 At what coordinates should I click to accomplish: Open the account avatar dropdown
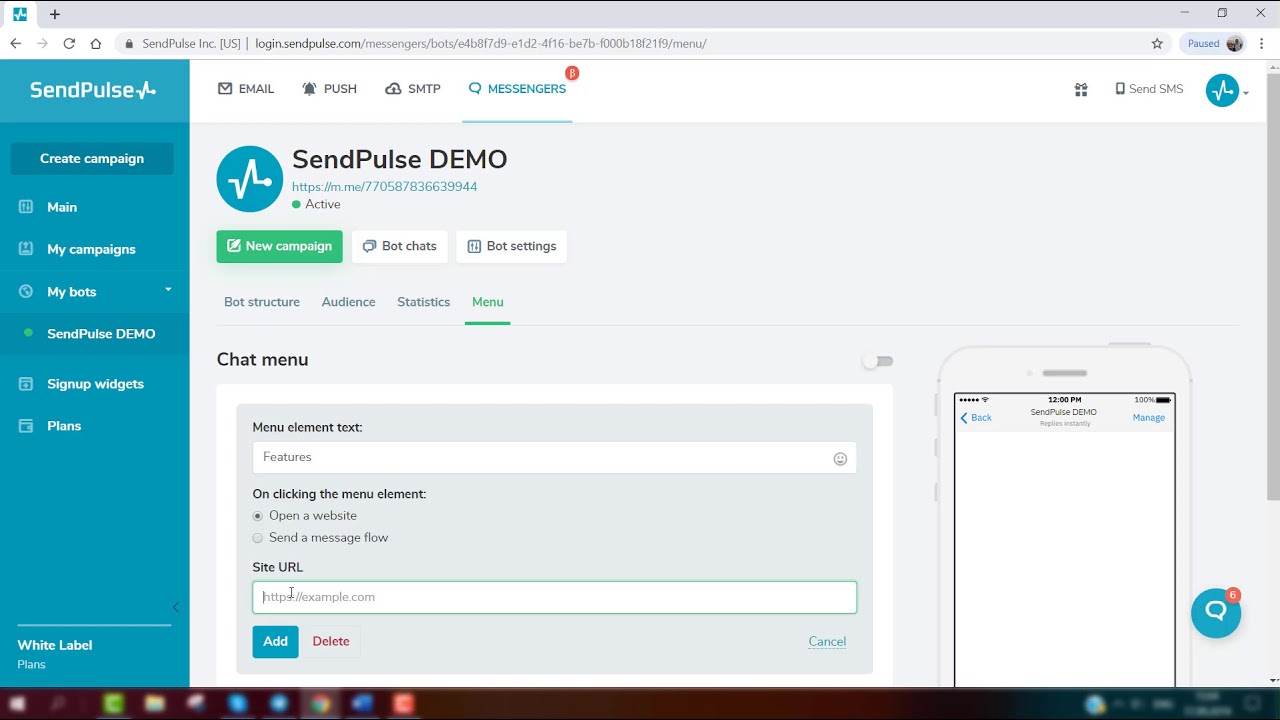pyautogui.click(x=1227, y=91)
